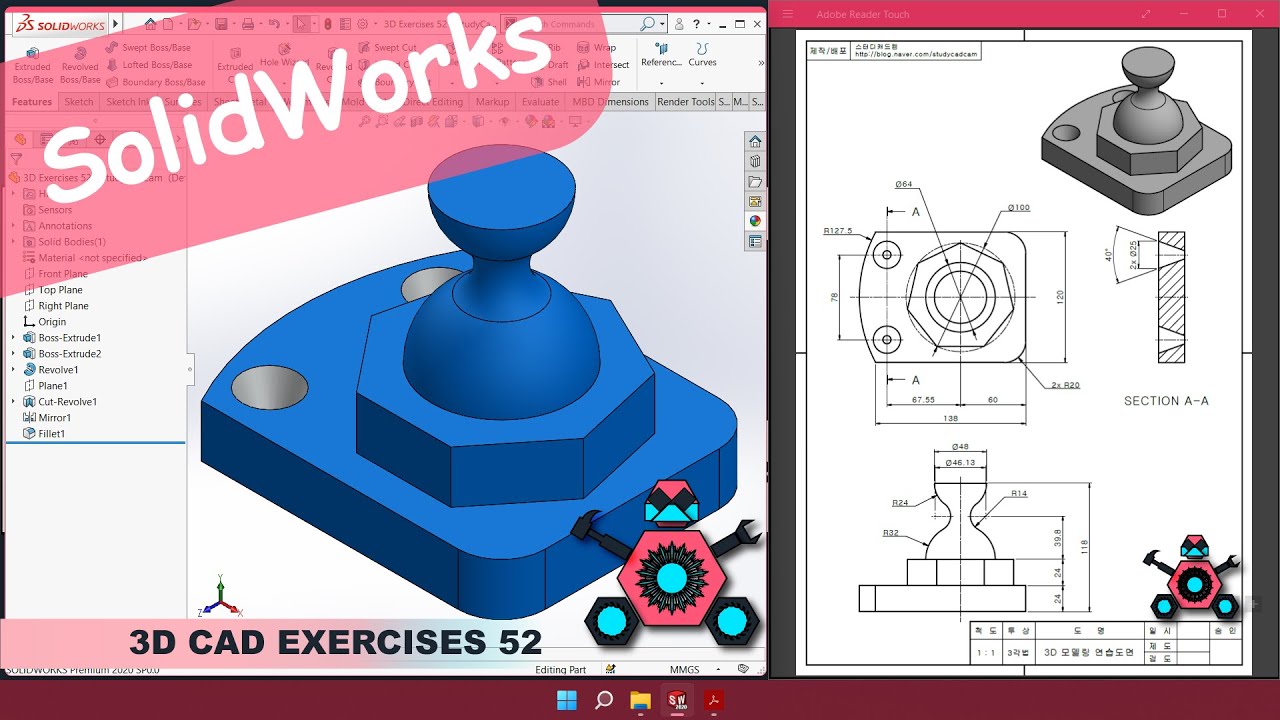This screenshot has height=720, width=1280.
Task: Open the Help question mark menu
Action: coord(696,24)
